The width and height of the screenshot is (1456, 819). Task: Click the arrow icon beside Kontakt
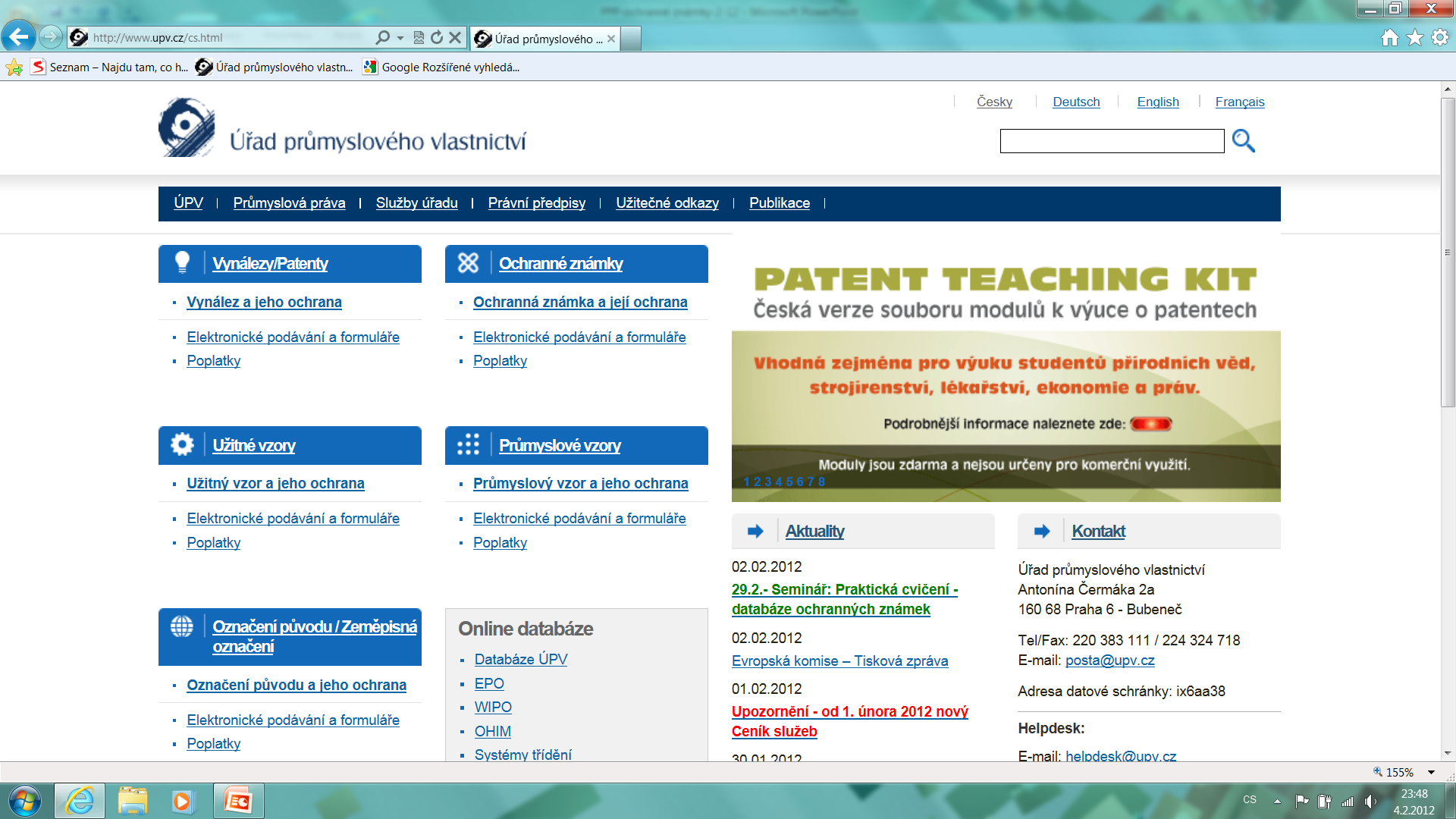tap(1042, 532)
